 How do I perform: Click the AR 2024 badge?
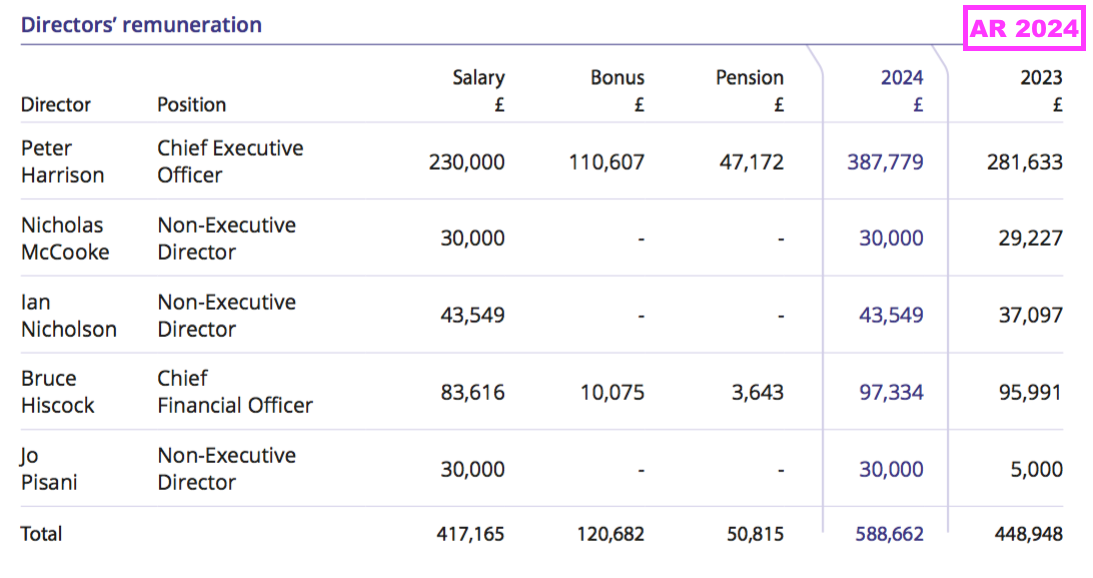[1025, 29]
